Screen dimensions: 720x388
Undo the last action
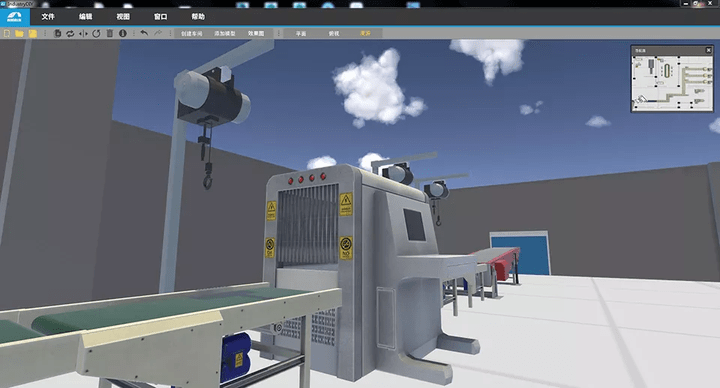(144, 33)
